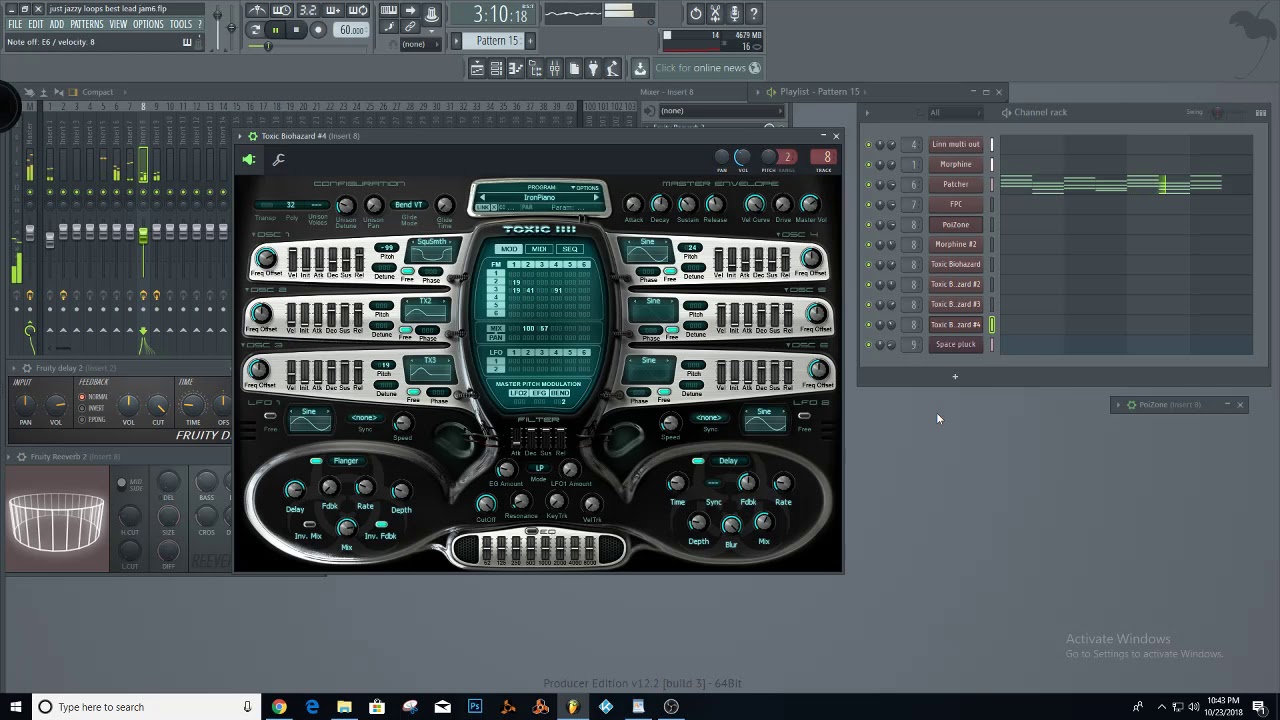Stop playback with the square stop button
Viewport: 1280px width, 720px height.
pyautogui.click(x=296, y=30)
